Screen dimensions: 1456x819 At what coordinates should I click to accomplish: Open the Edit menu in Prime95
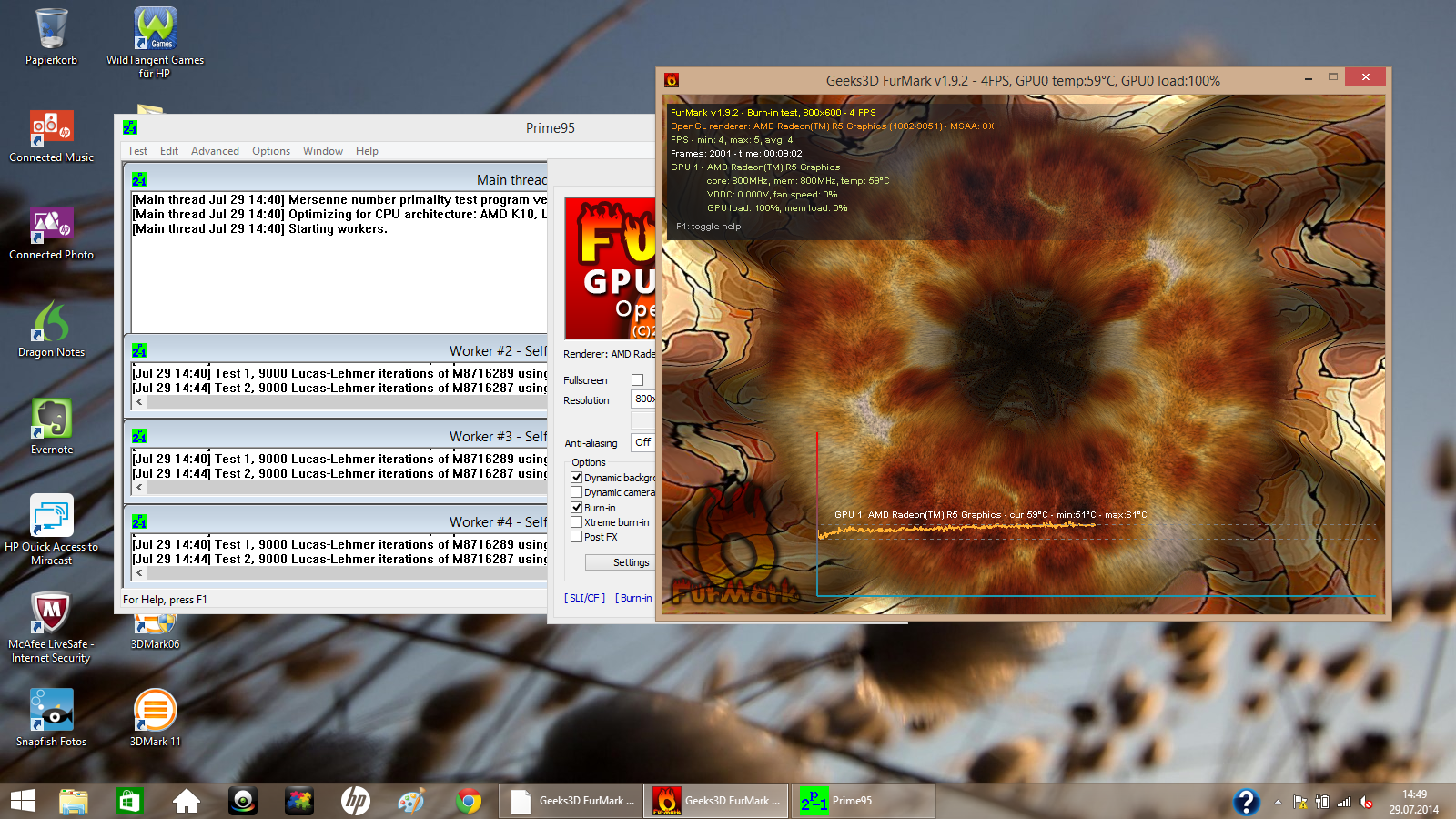click(x=169, y=151)
